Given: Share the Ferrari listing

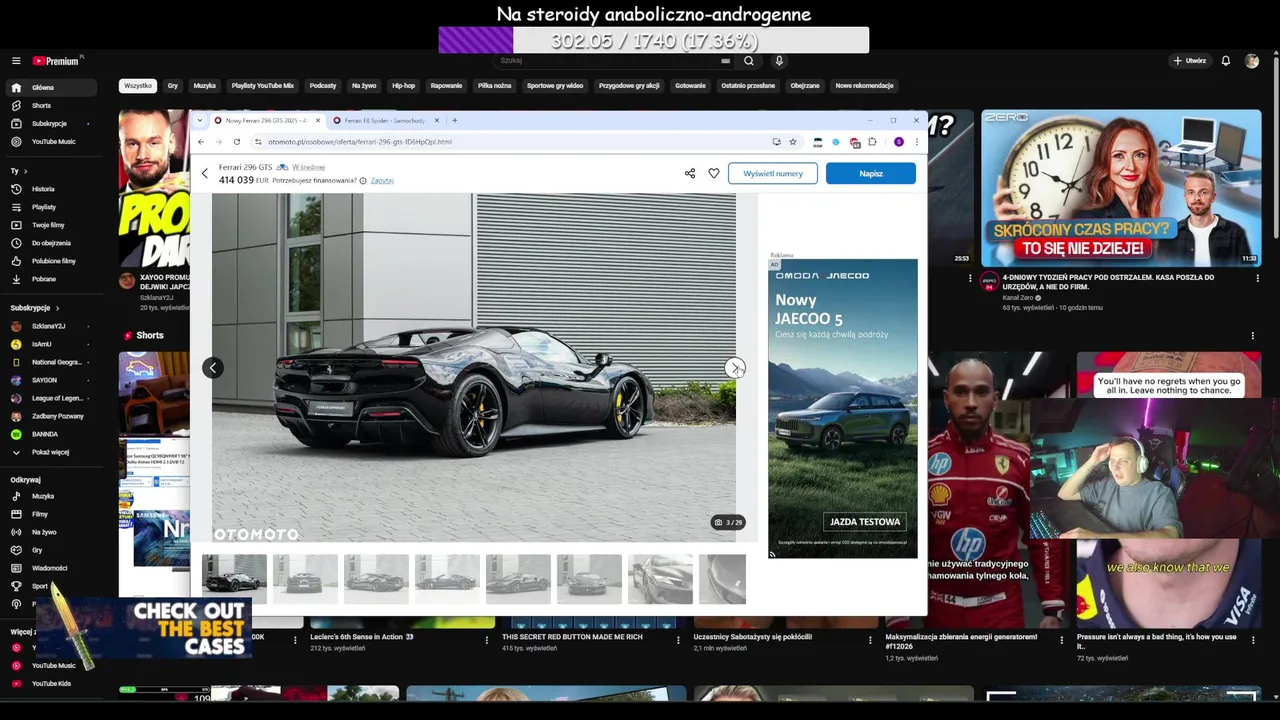Looking at the screenshot, I should 690,173.
